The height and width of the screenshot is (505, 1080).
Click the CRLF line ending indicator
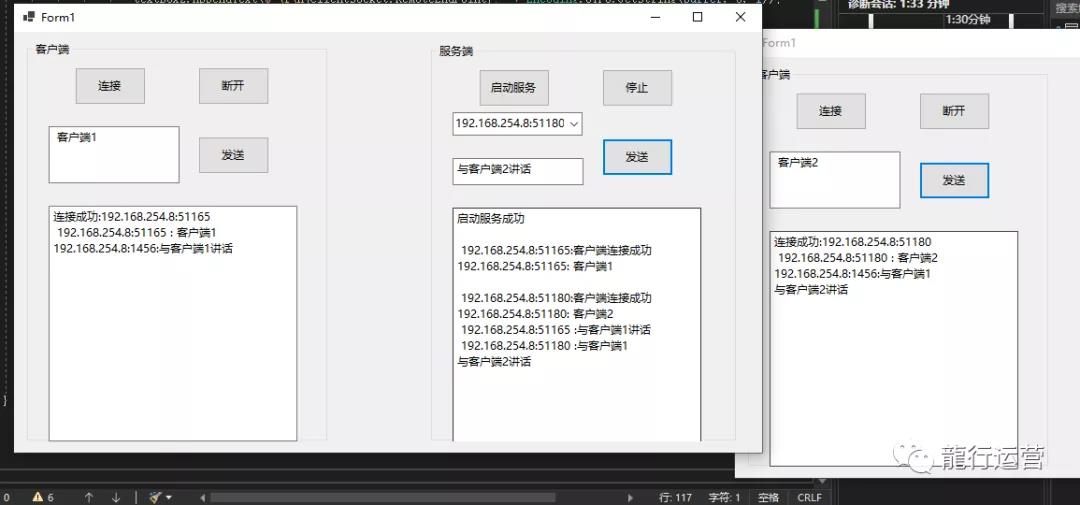point(809,497)
